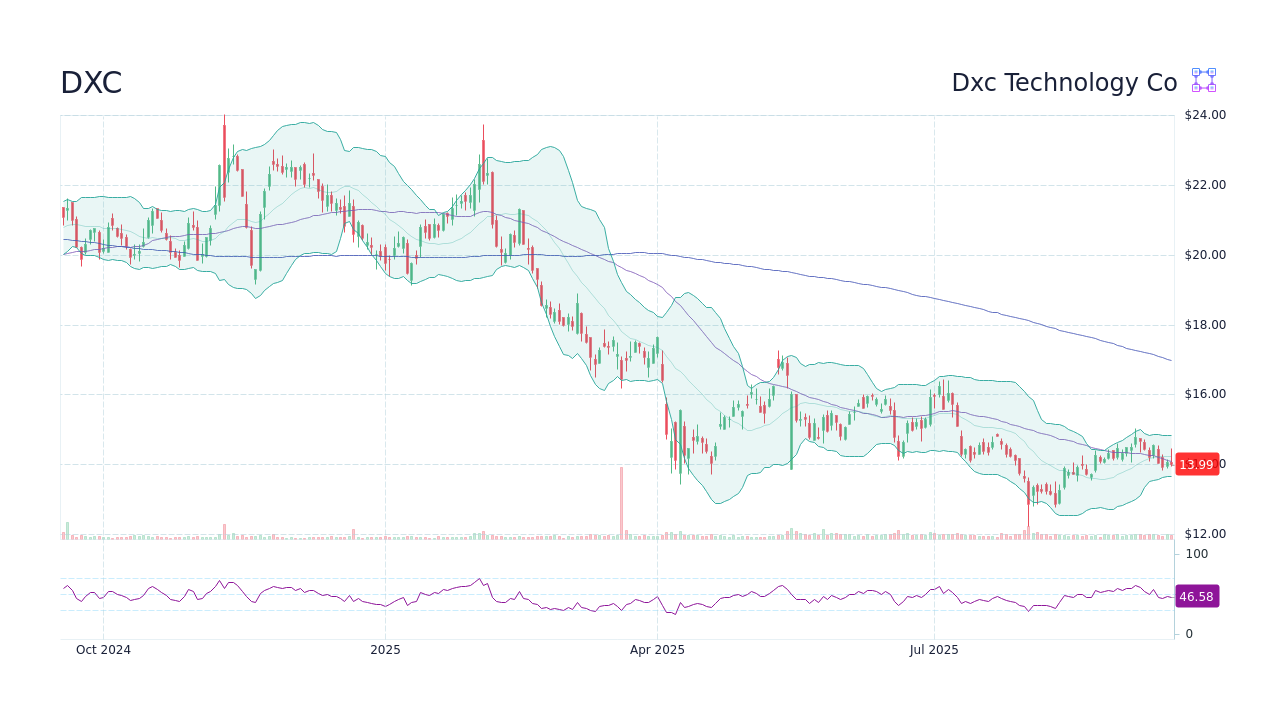Toggle the DXC ticker label
This screenshot has width=1280, height=720.
pos(90,83)
